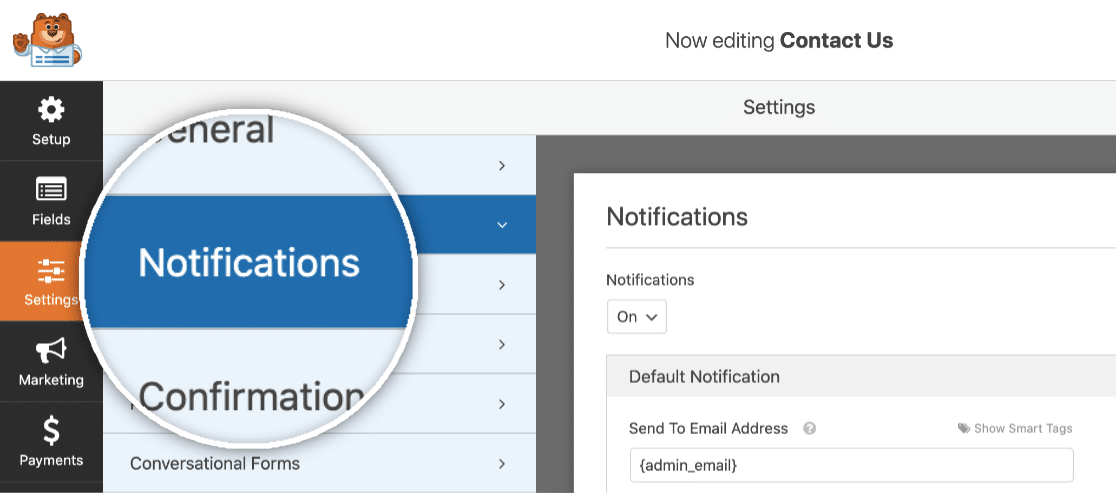This screenshot has height=494, width=1116.
Task: Open the Notifications On dropdown
Action: coord(636,317)
